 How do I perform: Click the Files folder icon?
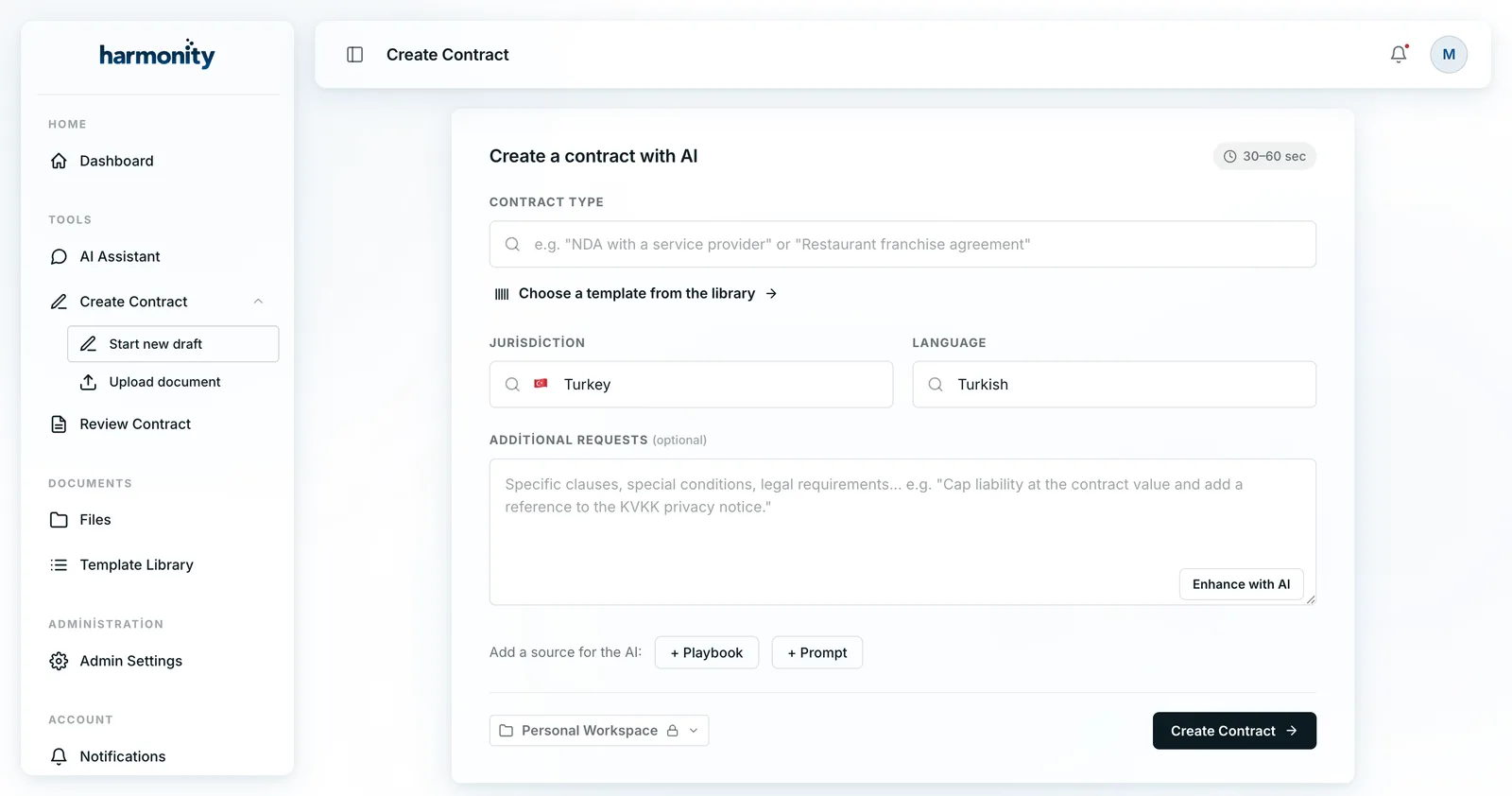tap(59, 520)
